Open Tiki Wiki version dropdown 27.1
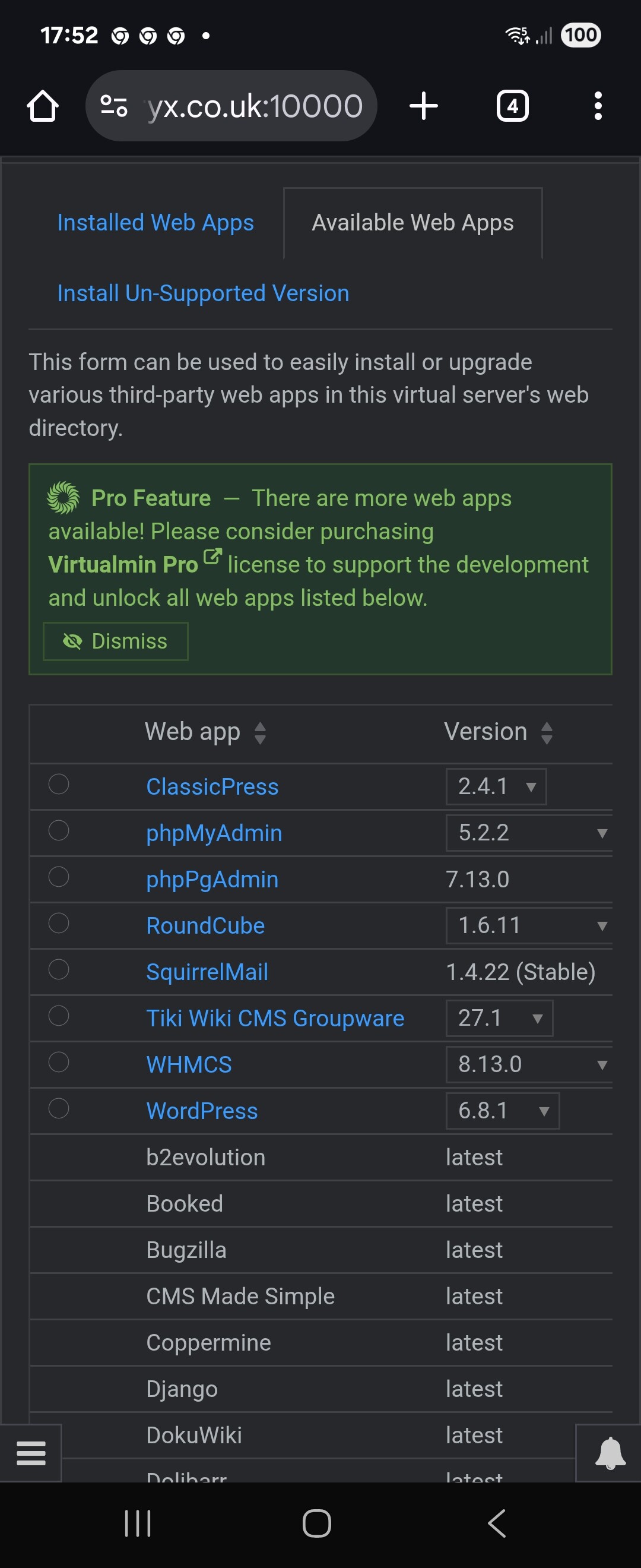The image size is (641, 1568). (499, 1018)
